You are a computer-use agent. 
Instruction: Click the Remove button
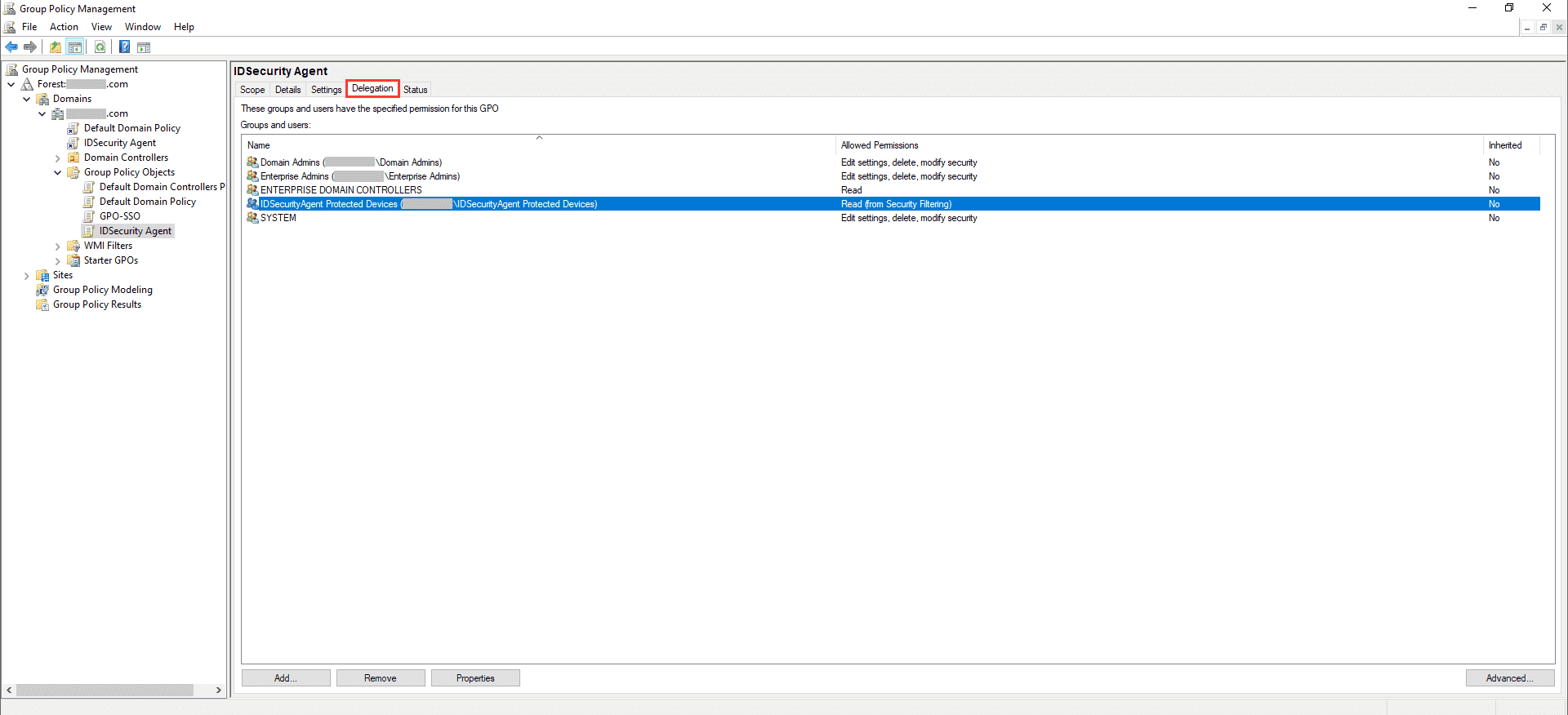tap(381, 678)
